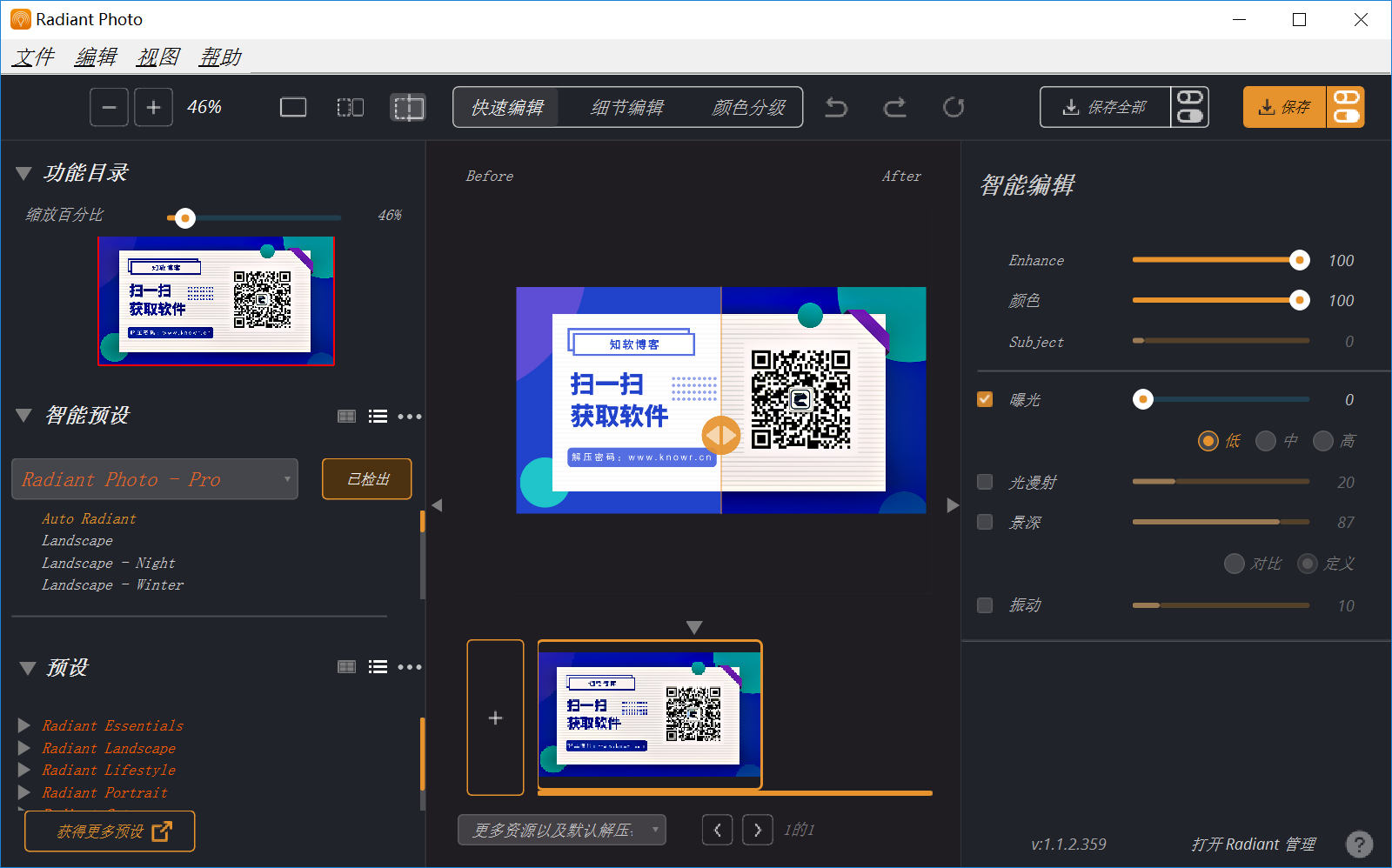Expand the Radiant Lifestyle preset group

24,770
